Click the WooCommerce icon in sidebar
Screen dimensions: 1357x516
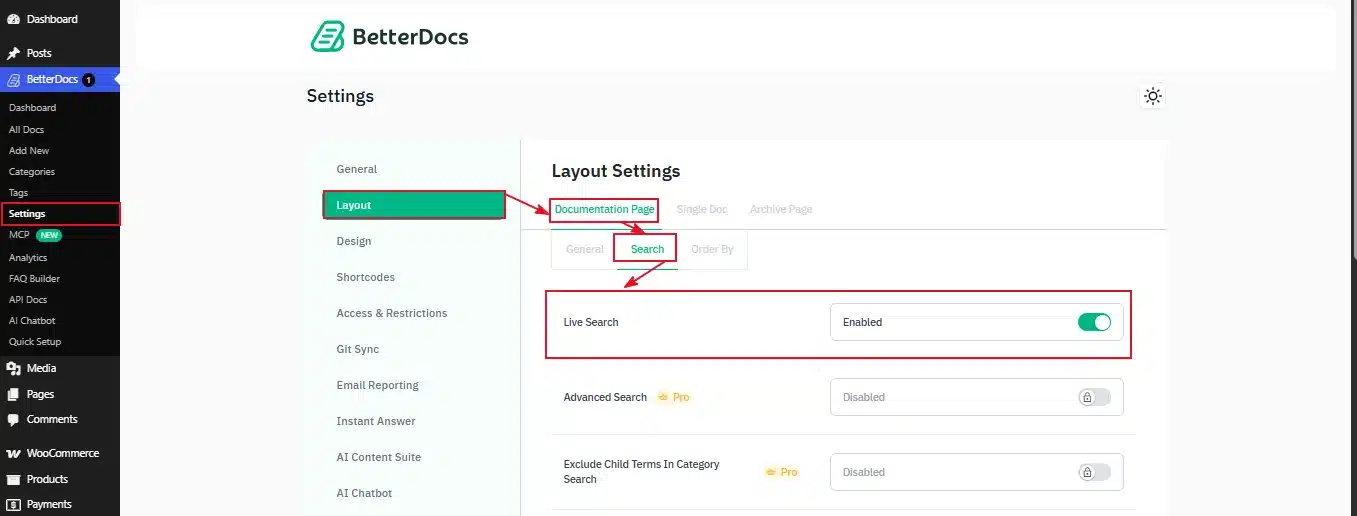(14, 453)
